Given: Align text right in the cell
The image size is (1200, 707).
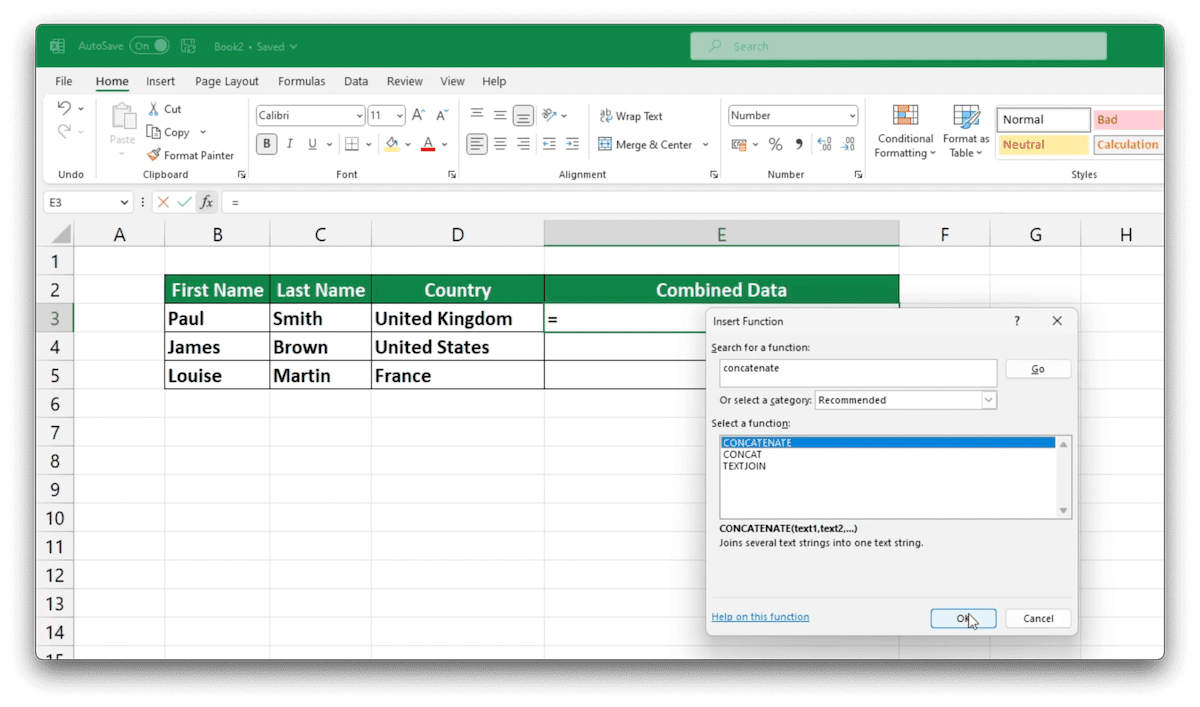Looking at the screenshot, I should (523, 144).
